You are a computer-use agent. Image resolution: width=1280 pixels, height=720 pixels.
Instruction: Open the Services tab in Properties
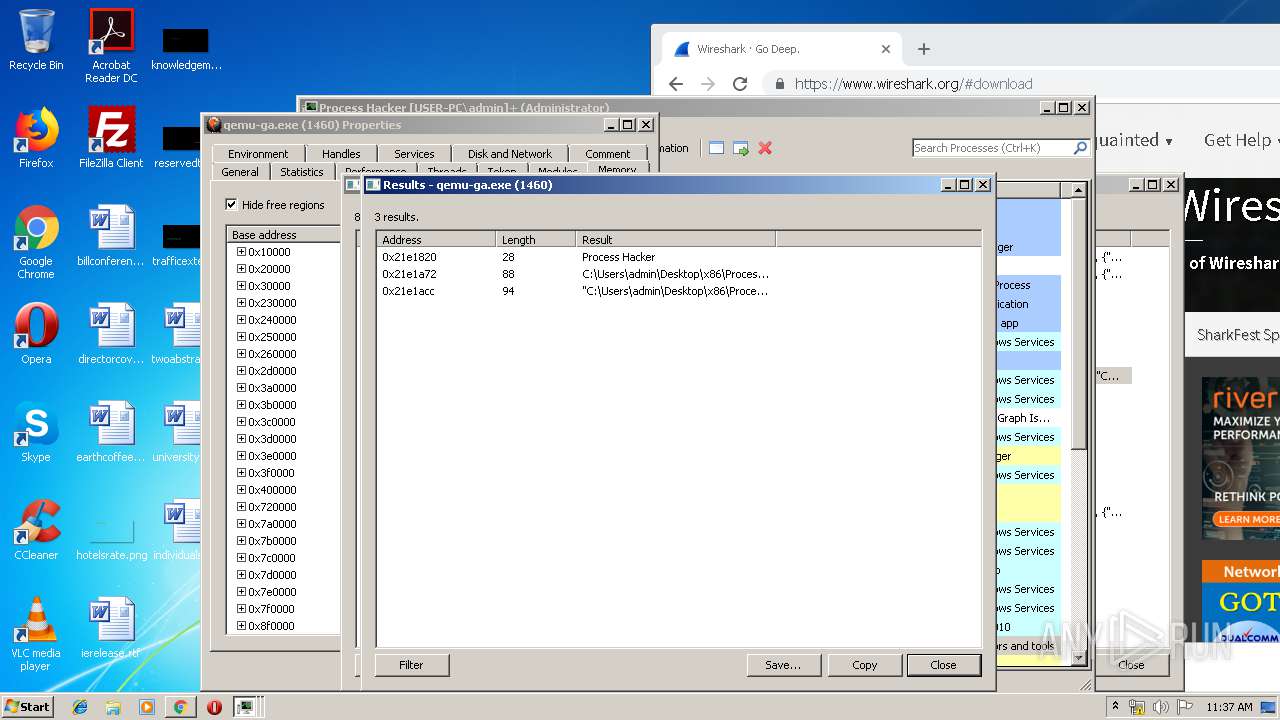pyautogui.click(x=414, y=154)
